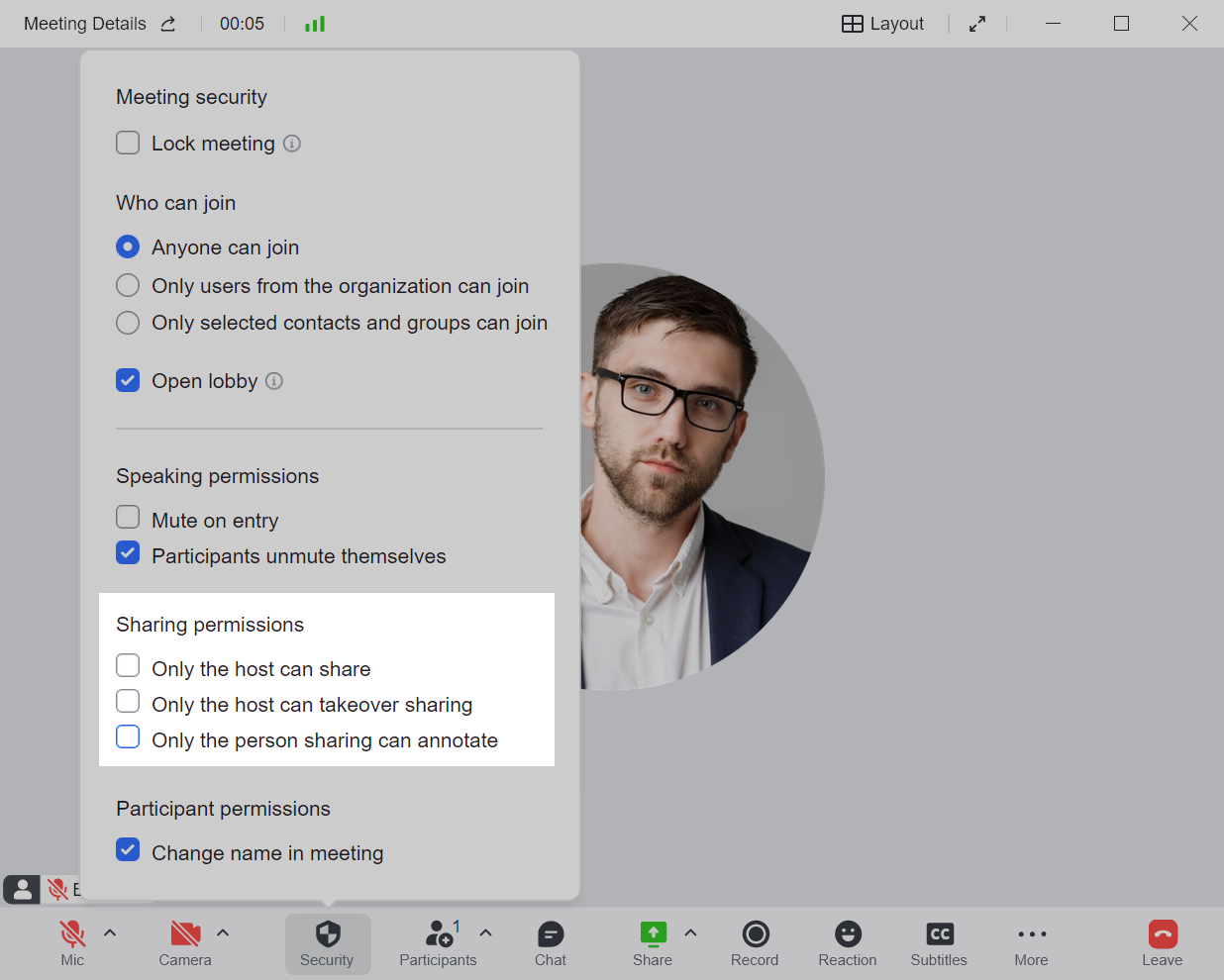The height and width of the screenshot is (980, 1224).
Task: Expand the Share options arrow
Action: pyautogui.click(x=690, y=932)
